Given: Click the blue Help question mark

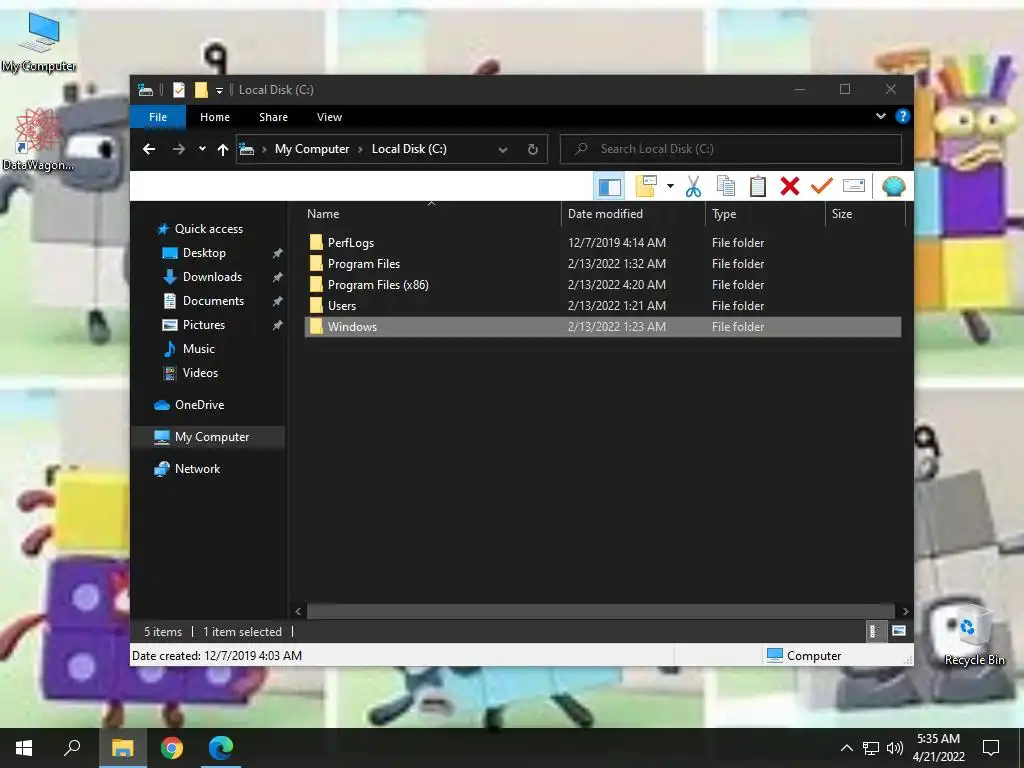Looking at the screenshot, I should tap(903, 116).
